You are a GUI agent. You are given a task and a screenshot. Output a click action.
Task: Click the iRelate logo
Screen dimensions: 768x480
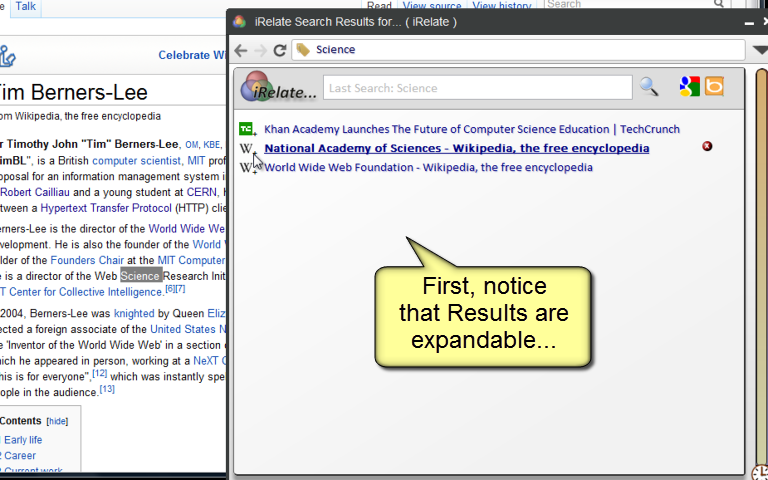pos(278,87)
